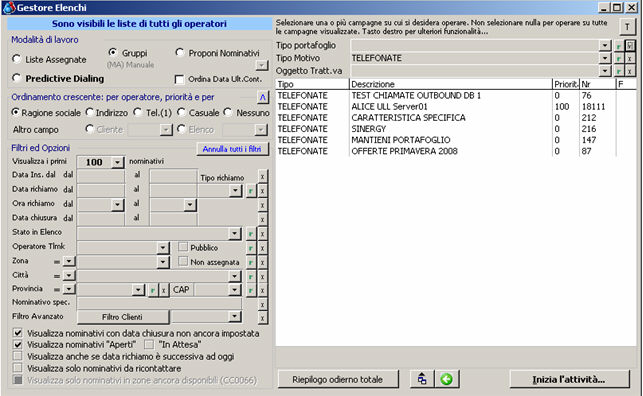Sort campaigns by Descrizione column header
643x396 pixels.
tap(451, 84)
